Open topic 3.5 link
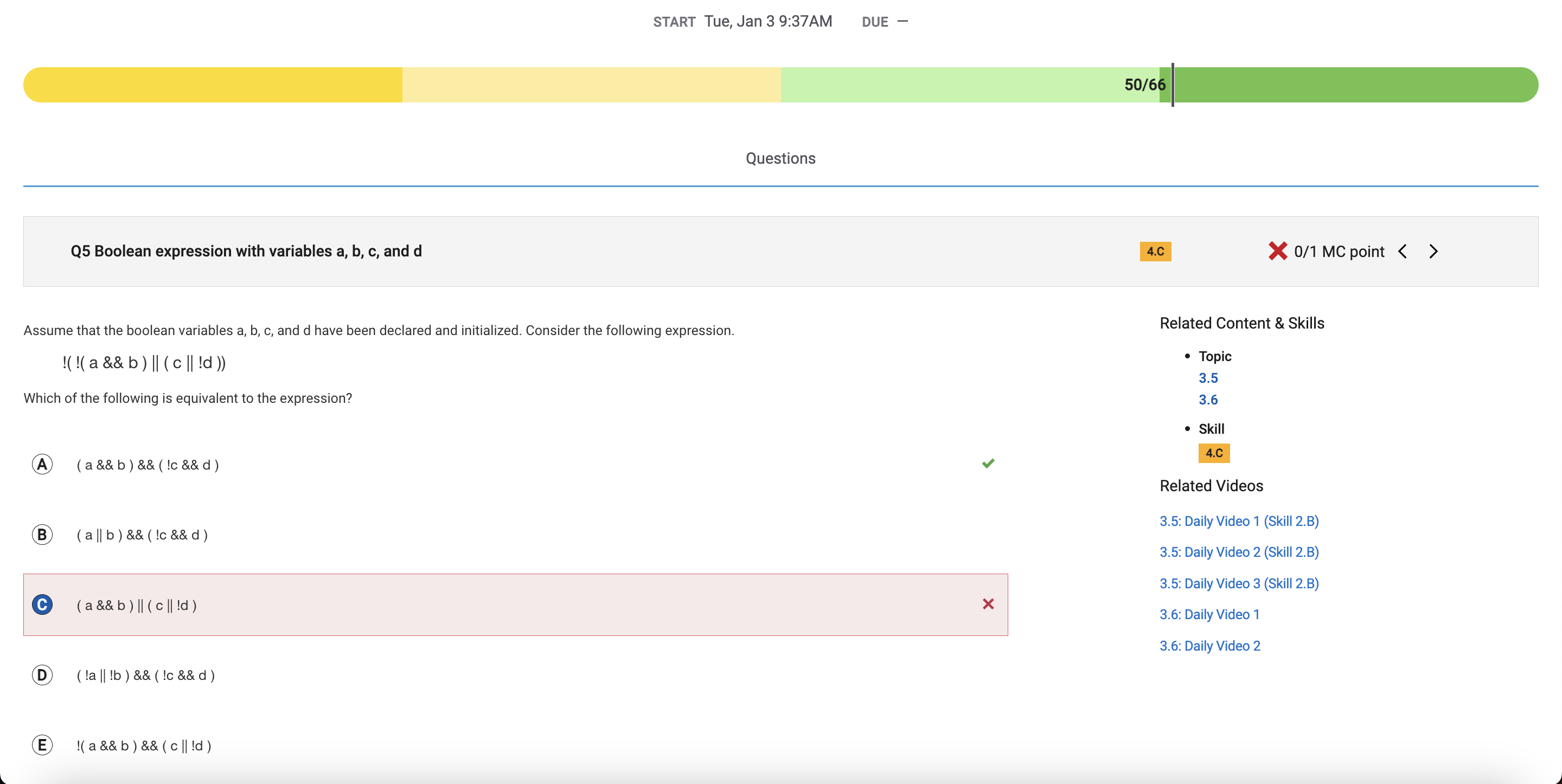Screen dimensions: 1562x784 (x=1208, y=378)
